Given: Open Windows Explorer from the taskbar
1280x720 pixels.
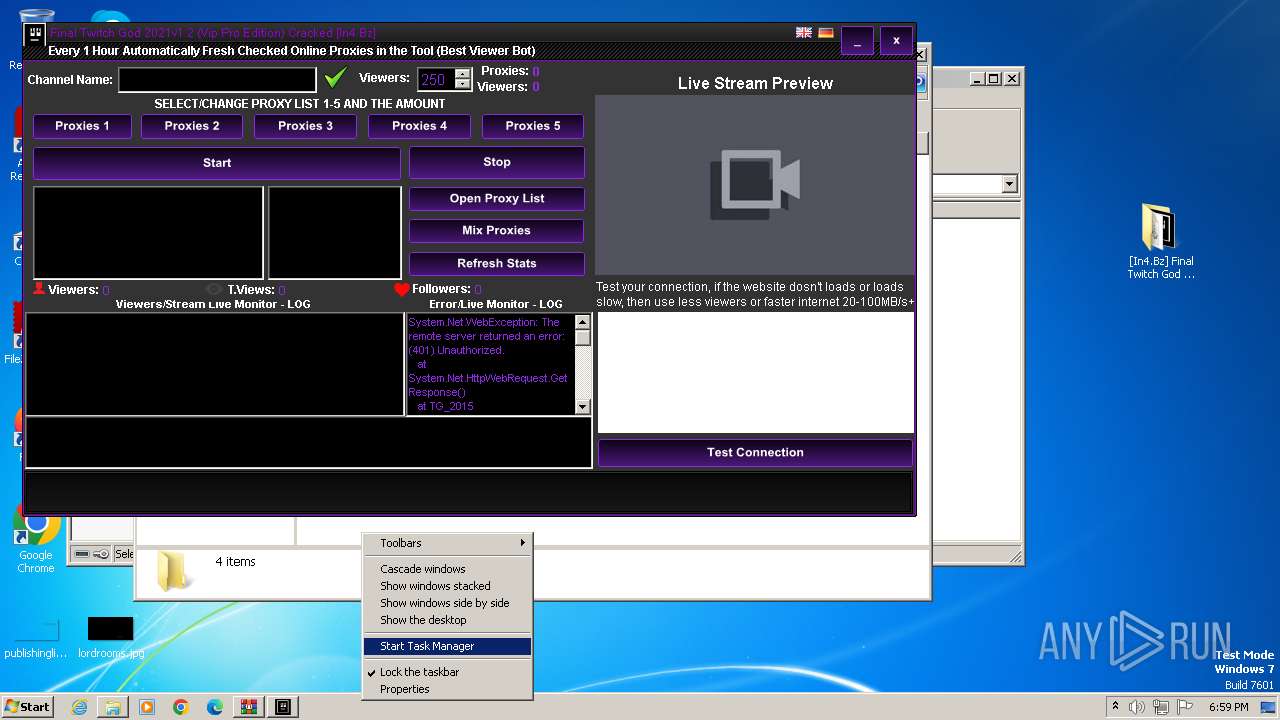Looking at the screenshot, I should coord(113,707).
